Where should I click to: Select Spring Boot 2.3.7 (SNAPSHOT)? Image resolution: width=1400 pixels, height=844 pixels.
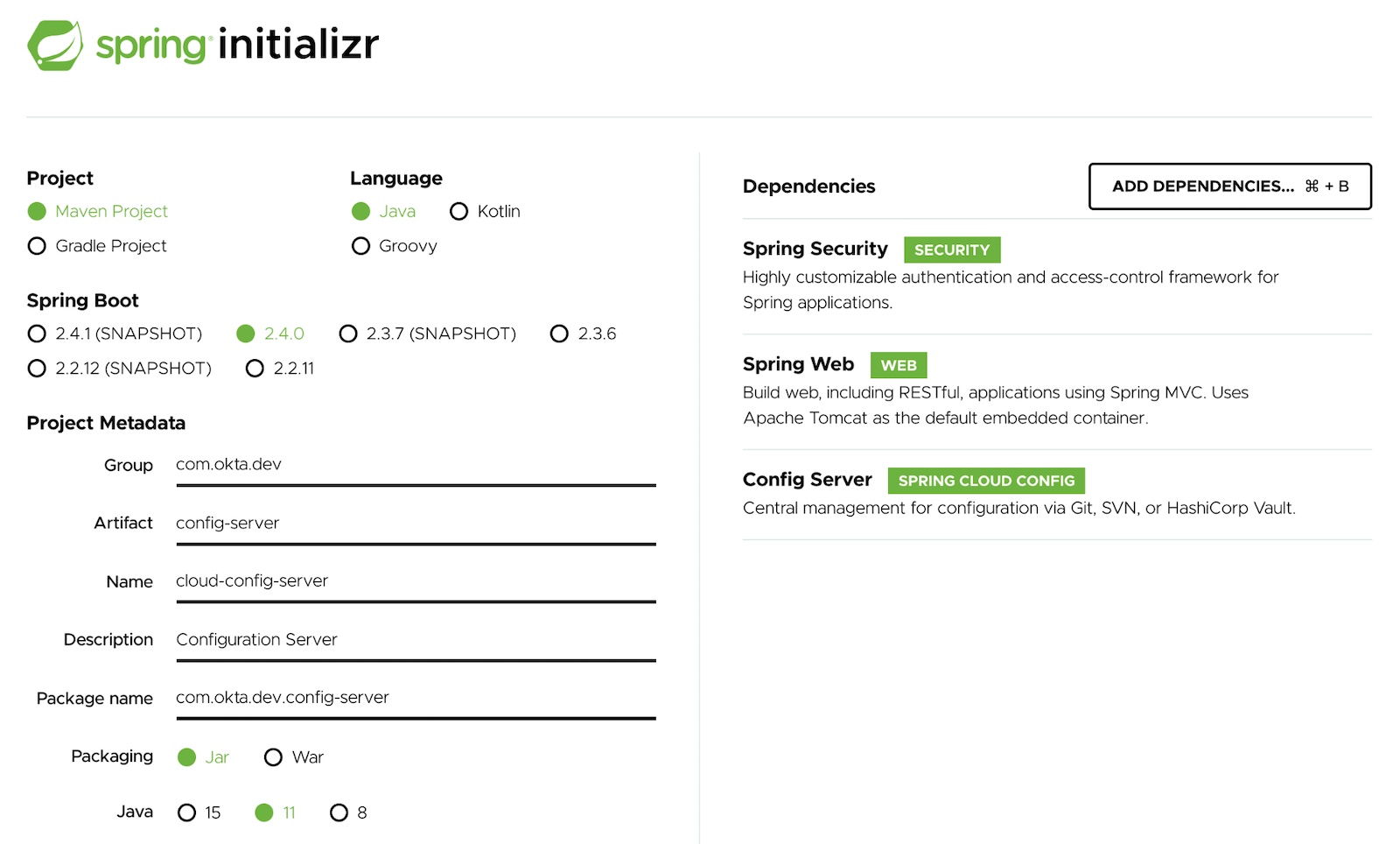pyautogui.click(x=348, y=334)
